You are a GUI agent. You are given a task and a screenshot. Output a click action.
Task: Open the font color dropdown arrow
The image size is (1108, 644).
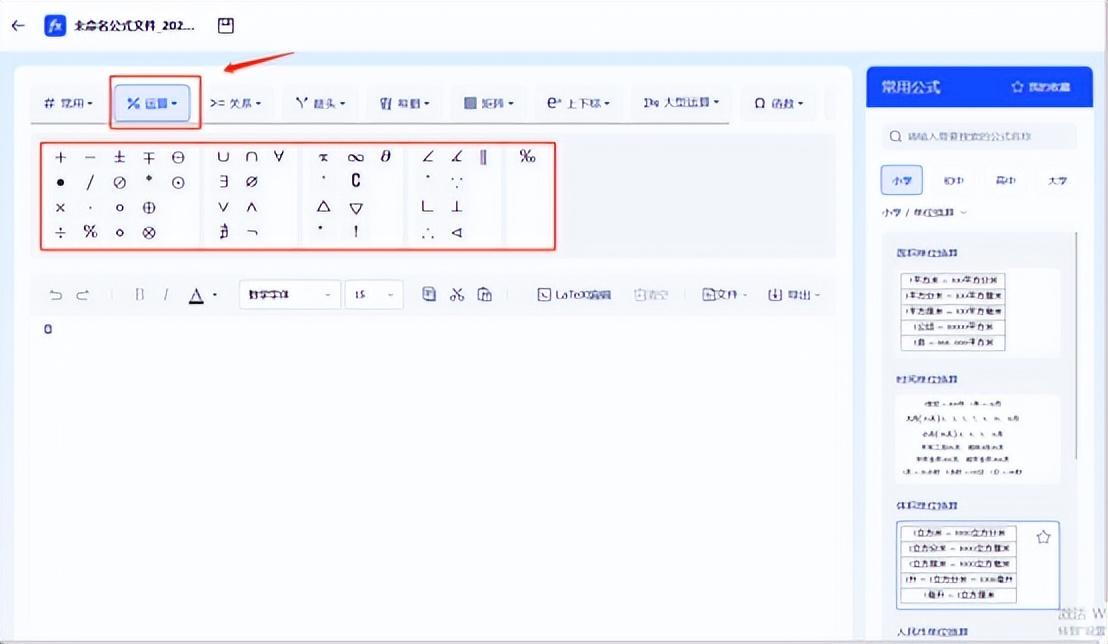click(215, 295)
